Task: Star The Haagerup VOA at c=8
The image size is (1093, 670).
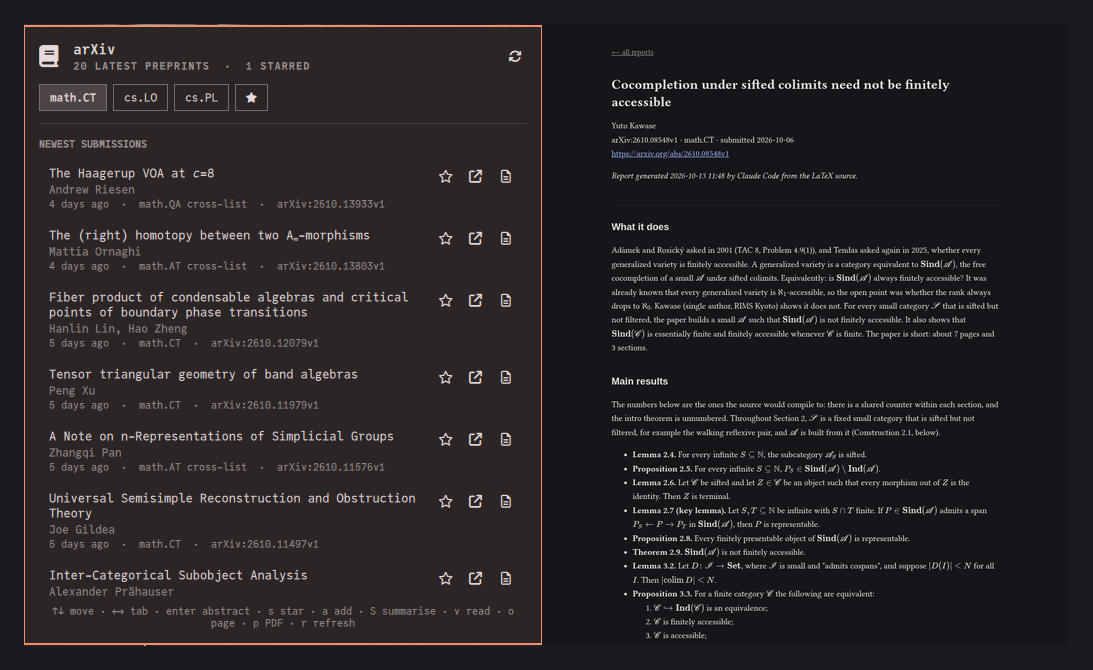Action: point(445,176)
